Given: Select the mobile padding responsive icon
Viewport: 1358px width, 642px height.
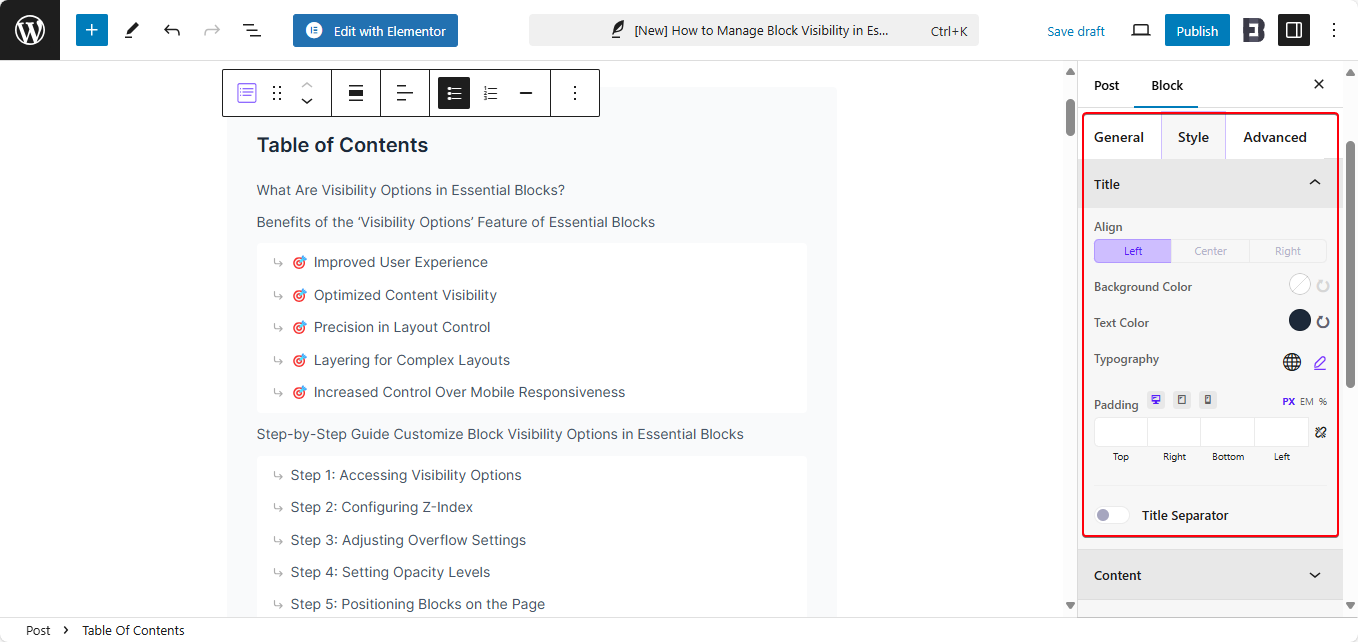Looking at the screenshot, I should [1207, 399].
